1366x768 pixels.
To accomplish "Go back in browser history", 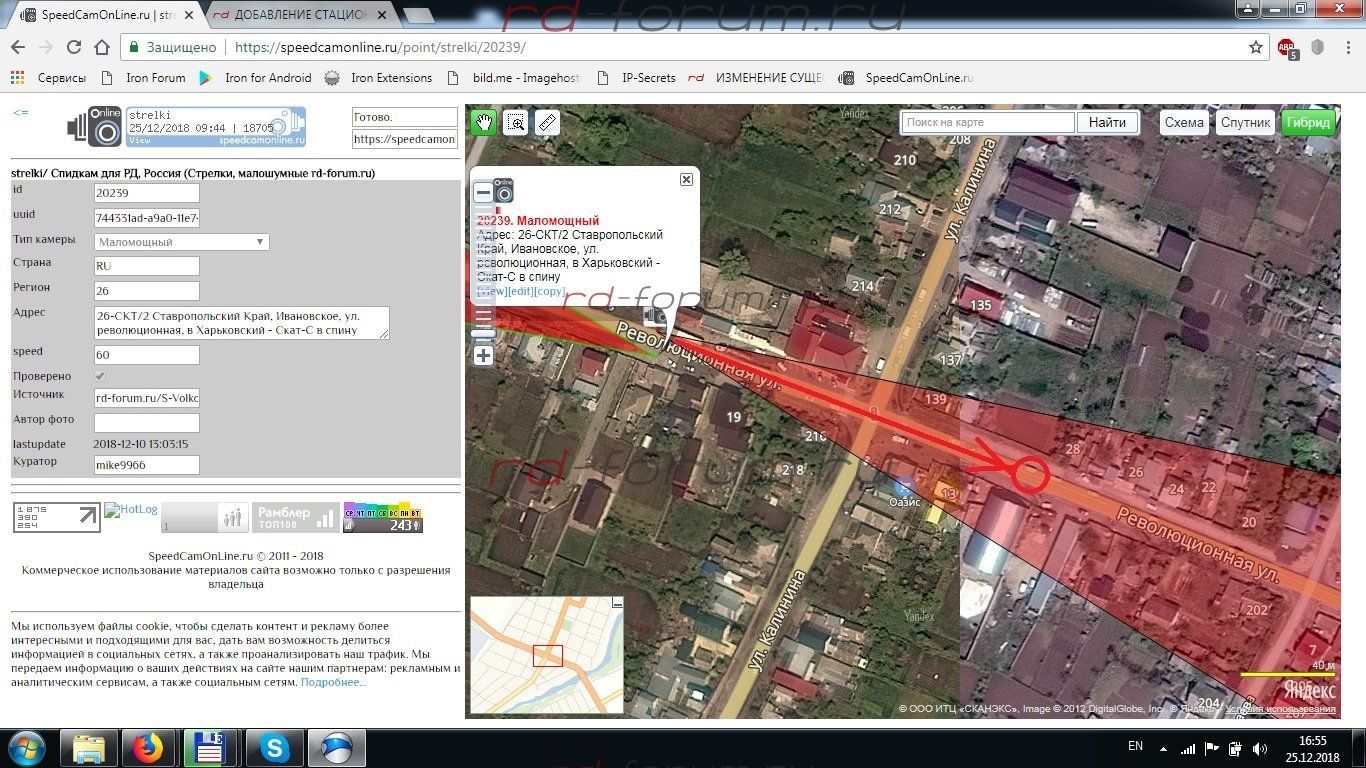I will [18, 47].
